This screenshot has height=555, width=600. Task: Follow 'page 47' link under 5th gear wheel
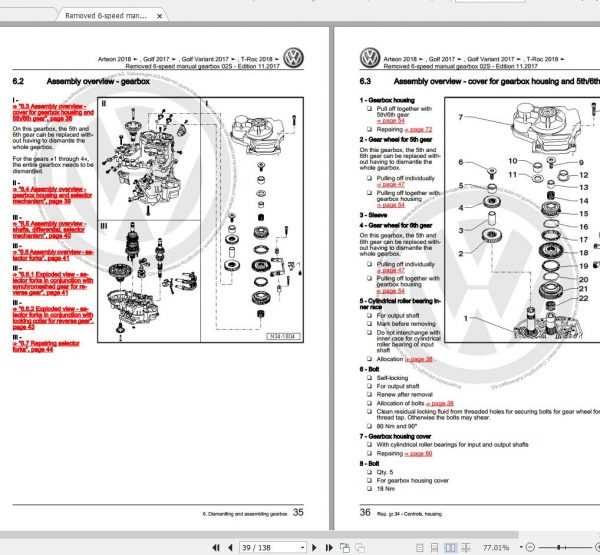click(391, 184)
